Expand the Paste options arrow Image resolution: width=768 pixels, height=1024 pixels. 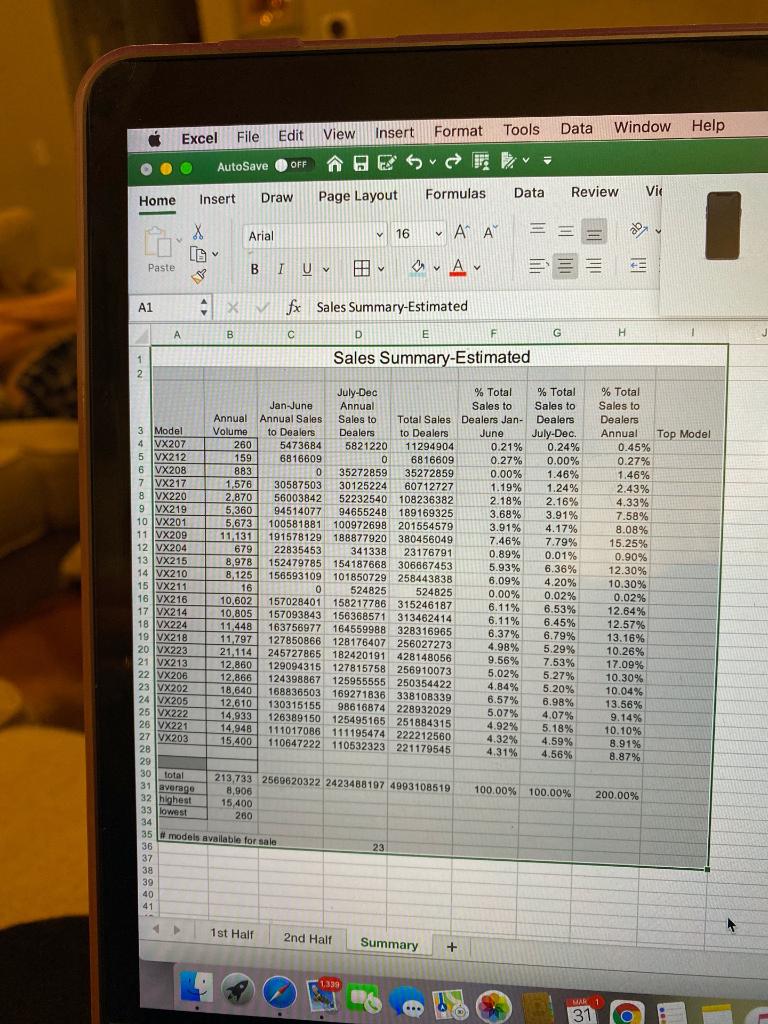point(179,240)
